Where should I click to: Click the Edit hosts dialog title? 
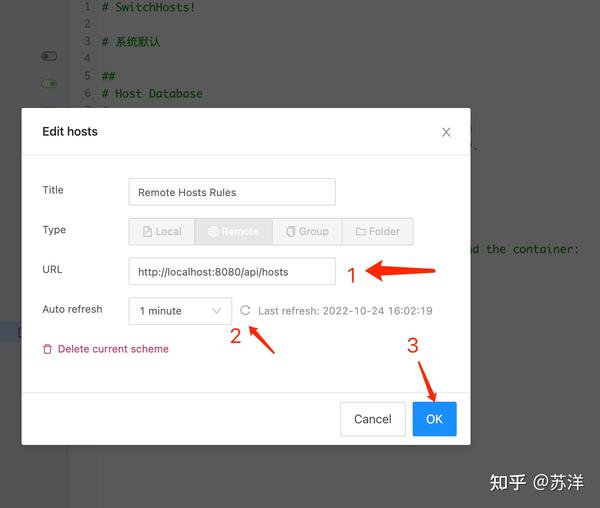[x=70, y=132]
